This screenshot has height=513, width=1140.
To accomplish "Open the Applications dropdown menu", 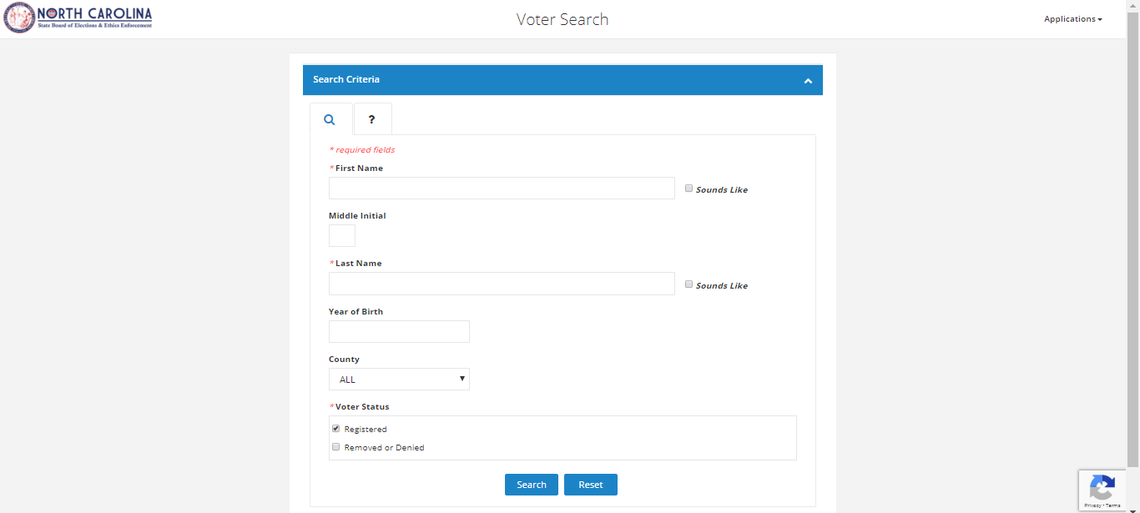I will tap(1072, 19).
